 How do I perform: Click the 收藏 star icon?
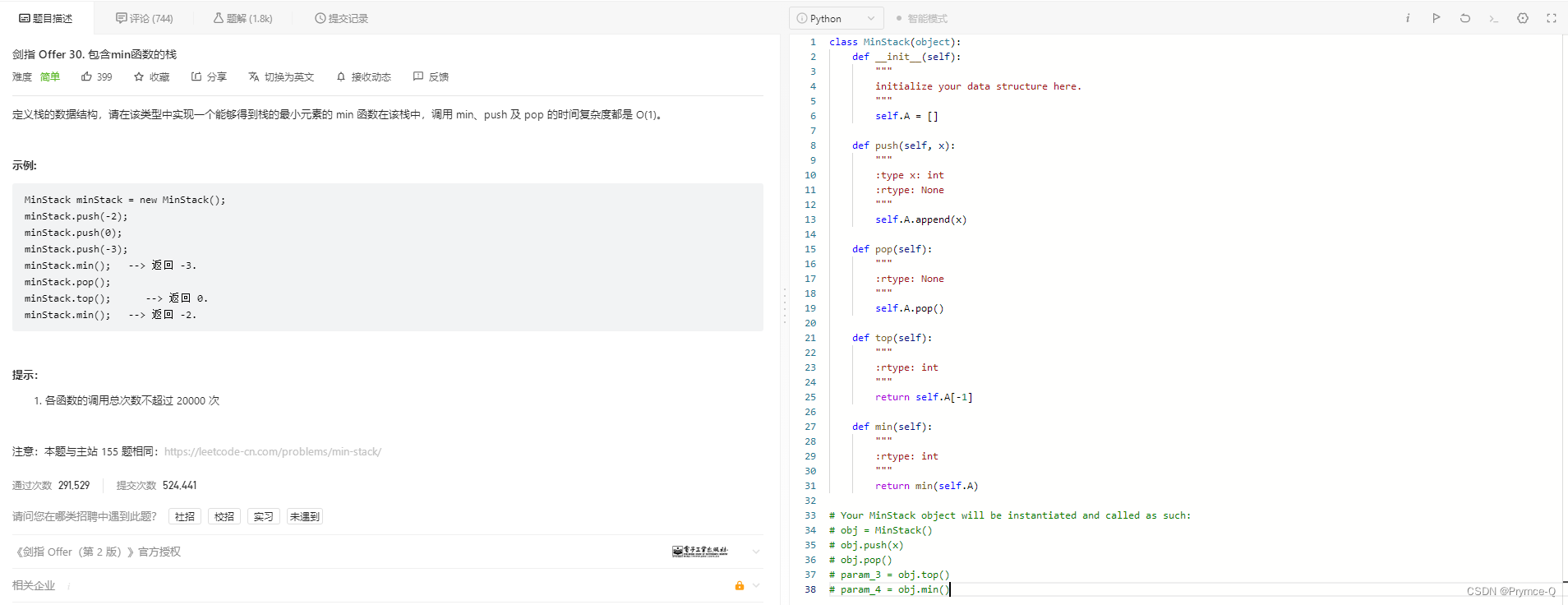click(139, 76)
